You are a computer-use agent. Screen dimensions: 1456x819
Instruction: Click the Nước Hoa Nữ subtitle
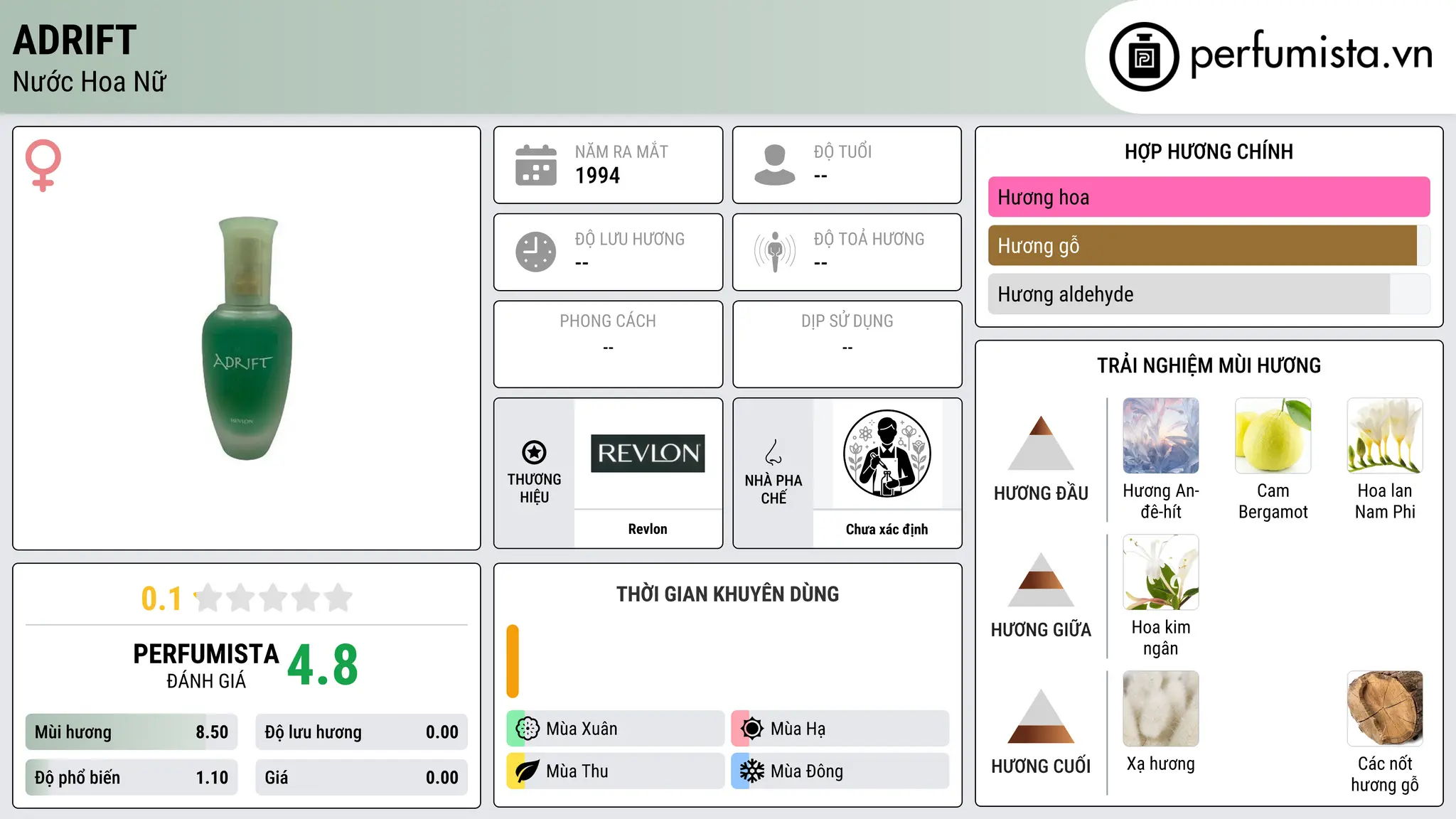click(90, 82)
